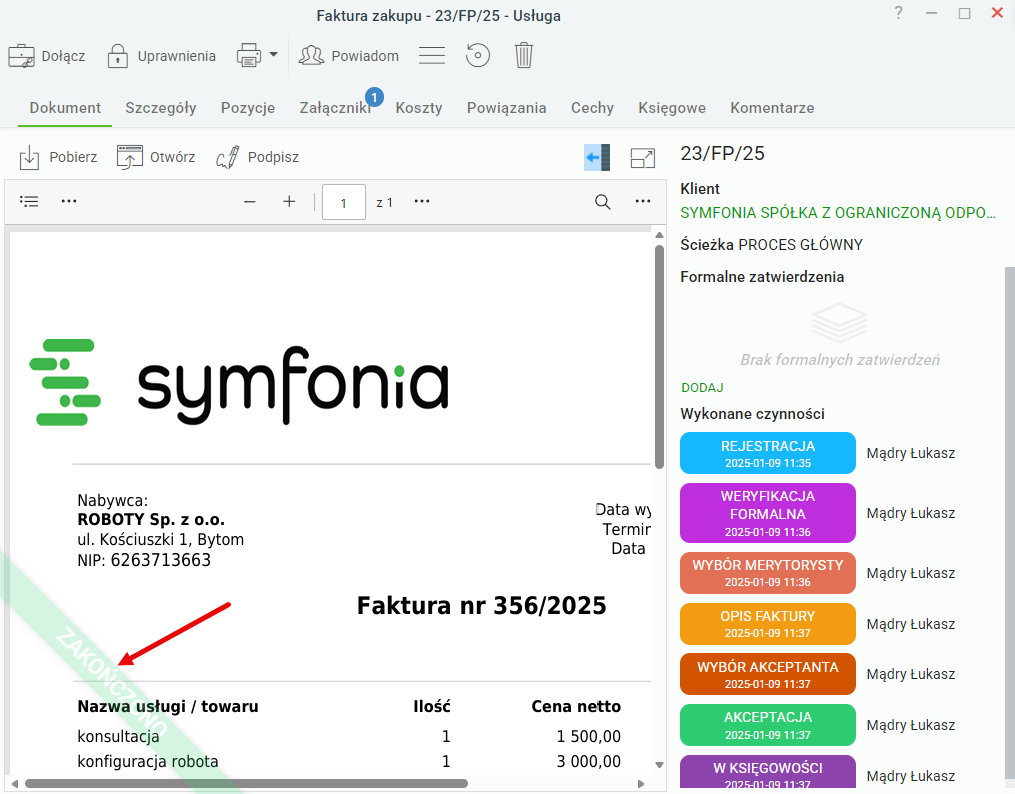Click the 23/FP/25 document number heading
The height and width of the screenshot is (794, 1015).
722,153
